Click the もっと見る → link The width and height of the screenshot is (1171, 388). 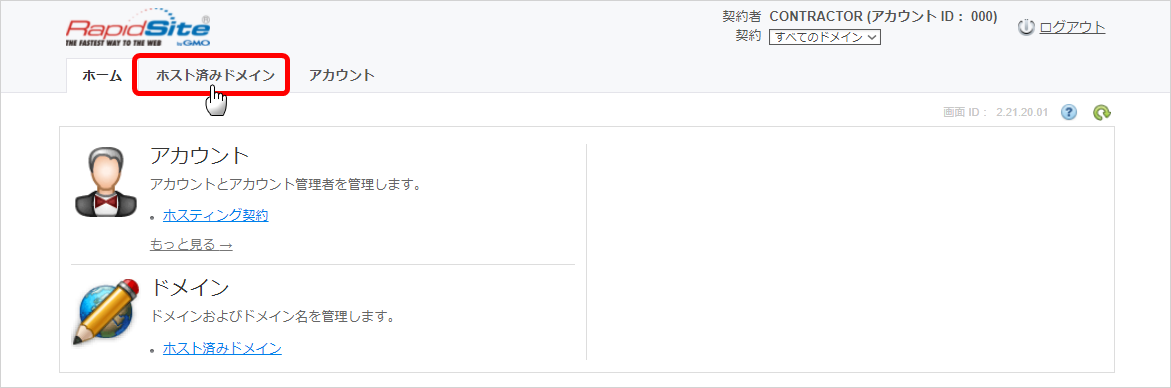click(x=191, y=245)
